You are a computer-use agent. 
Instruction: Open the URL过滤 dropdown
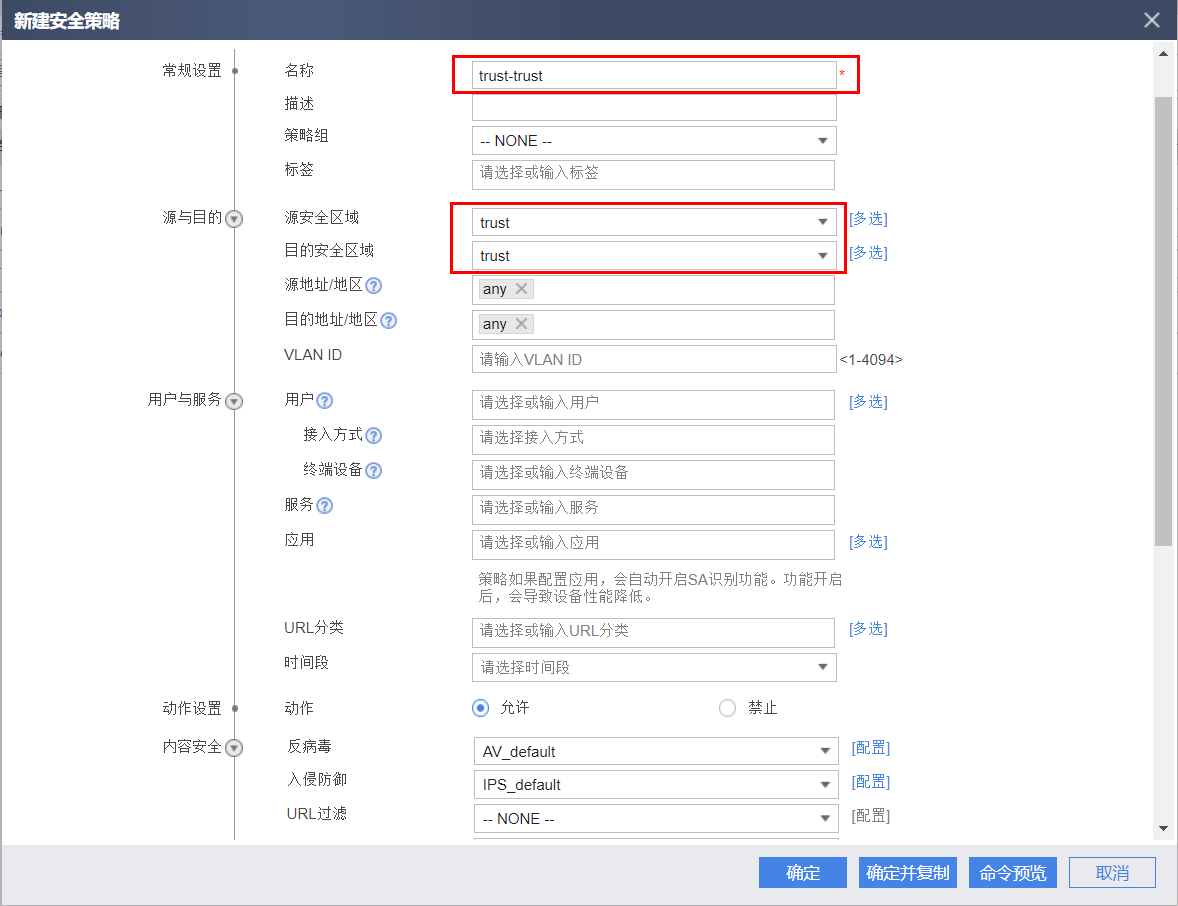point(656,818)
